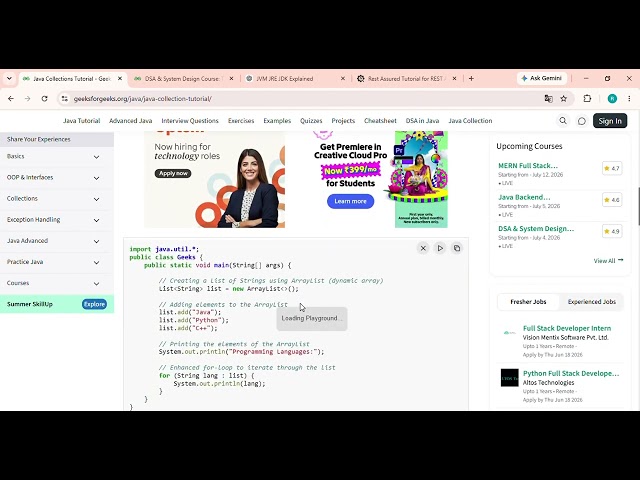This screenshot has width=640, height=480.
Task: Click the Sign In button
Action: tap(610, 121)
